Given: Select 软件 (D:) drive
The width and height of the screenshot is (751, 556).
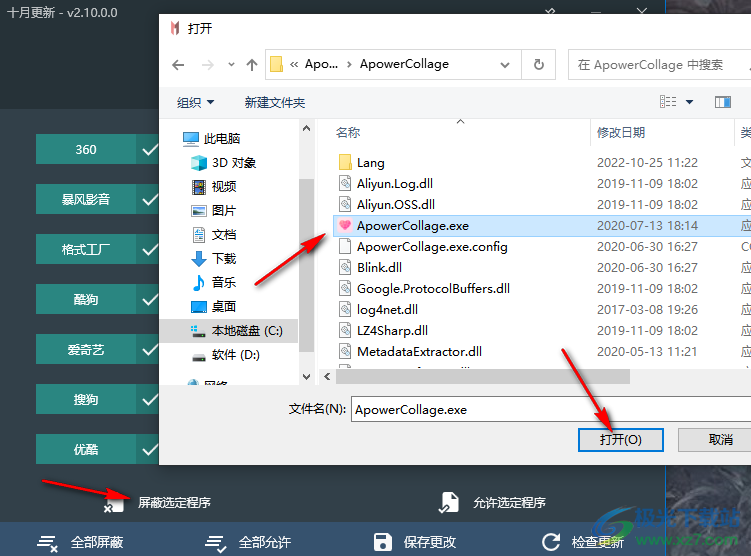Looking at the screenshot, I should tap(225, 355).
